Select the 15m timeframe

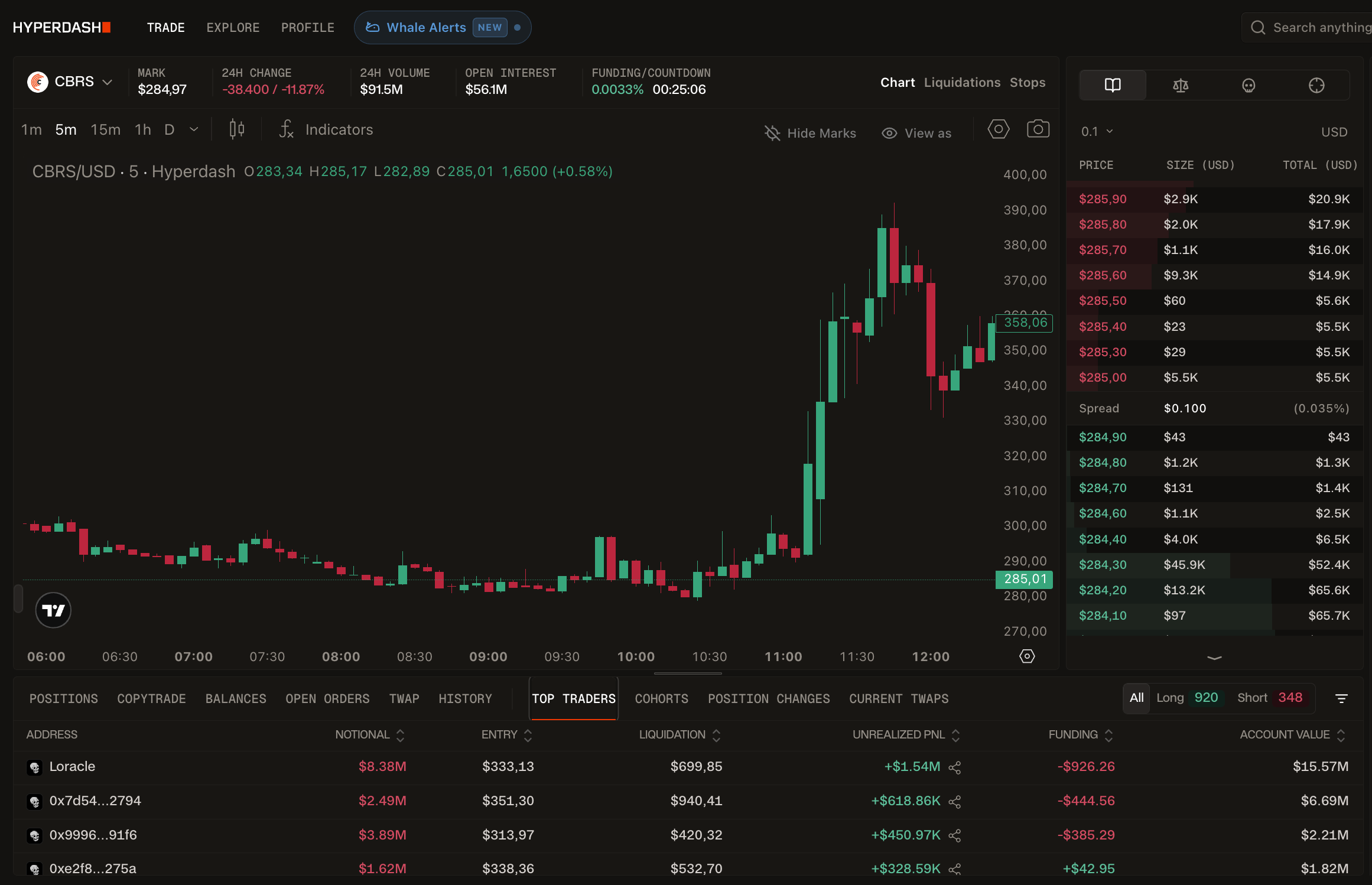point(105,129)
